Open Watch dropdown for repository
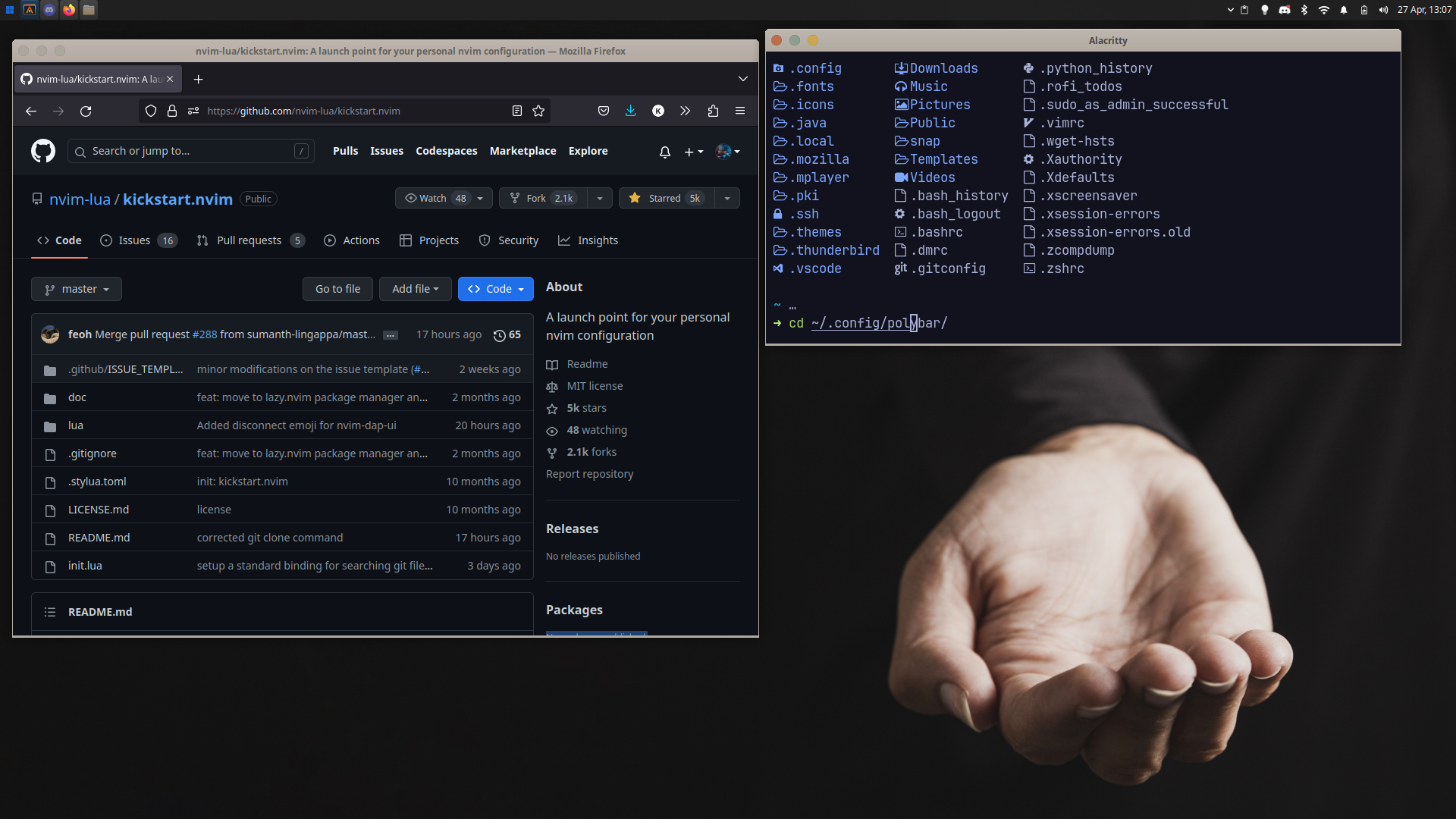 [x=444, y=198]
